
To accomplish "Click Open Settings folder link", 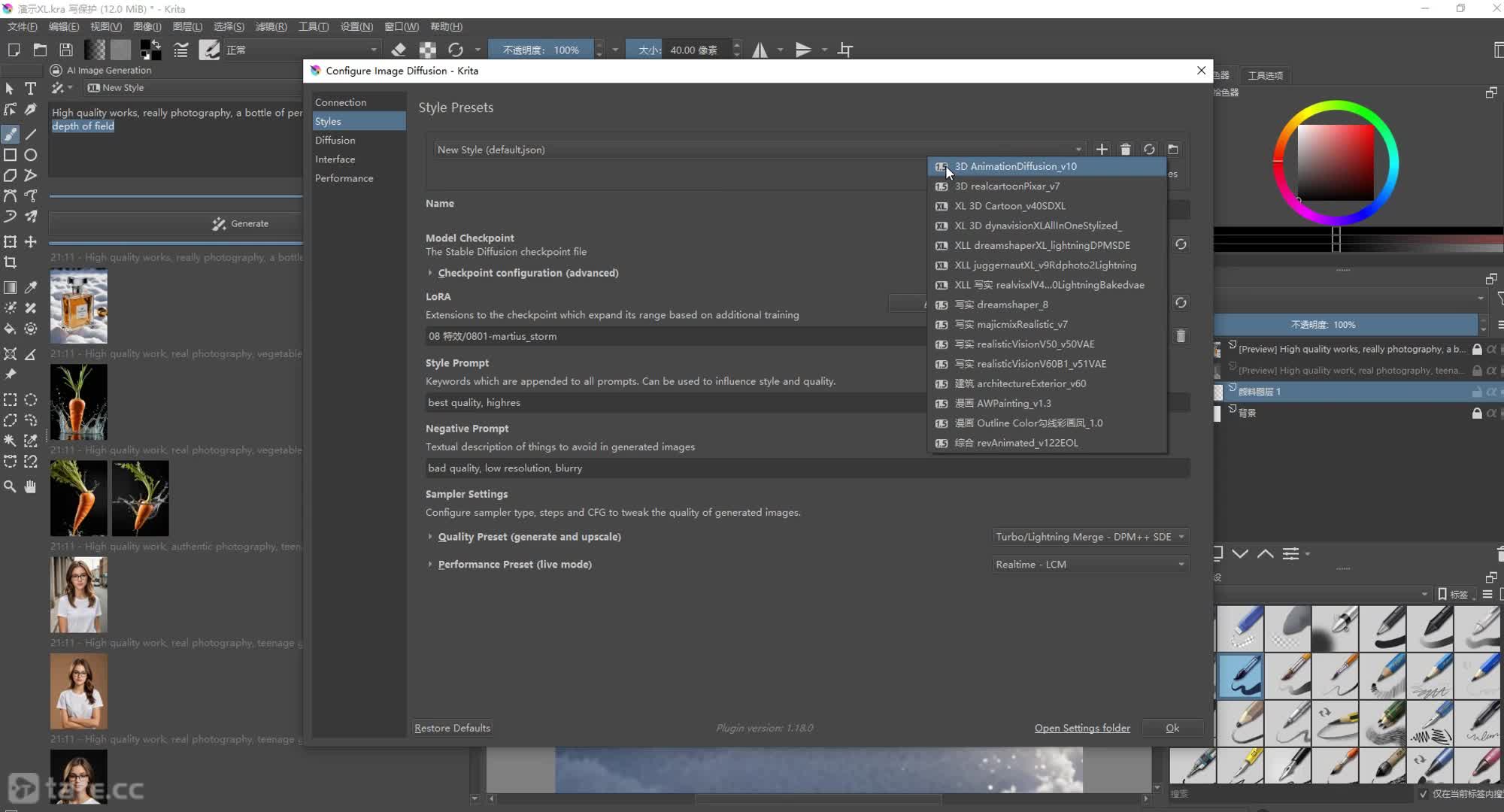I will coord(1082,728).
